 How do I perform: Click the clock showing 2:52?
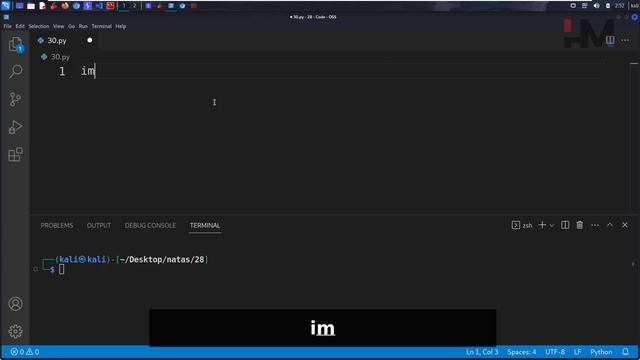click(619, 6)
